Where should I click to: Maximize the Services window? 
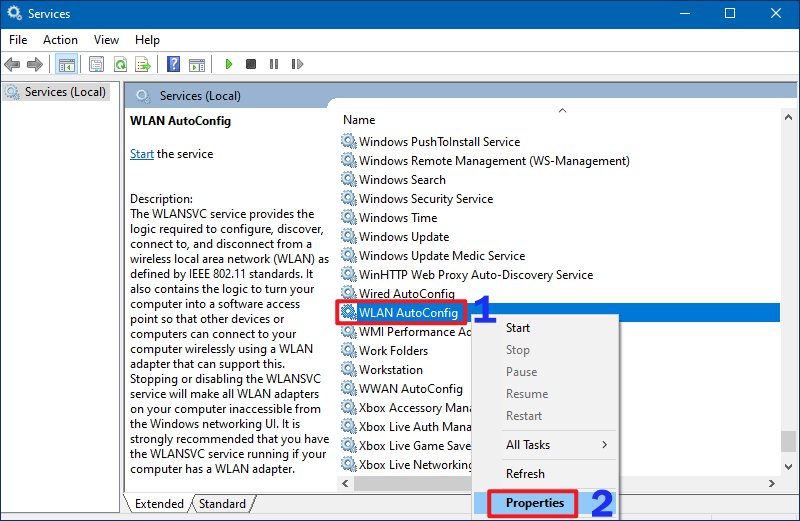click(x=730, y=14)
